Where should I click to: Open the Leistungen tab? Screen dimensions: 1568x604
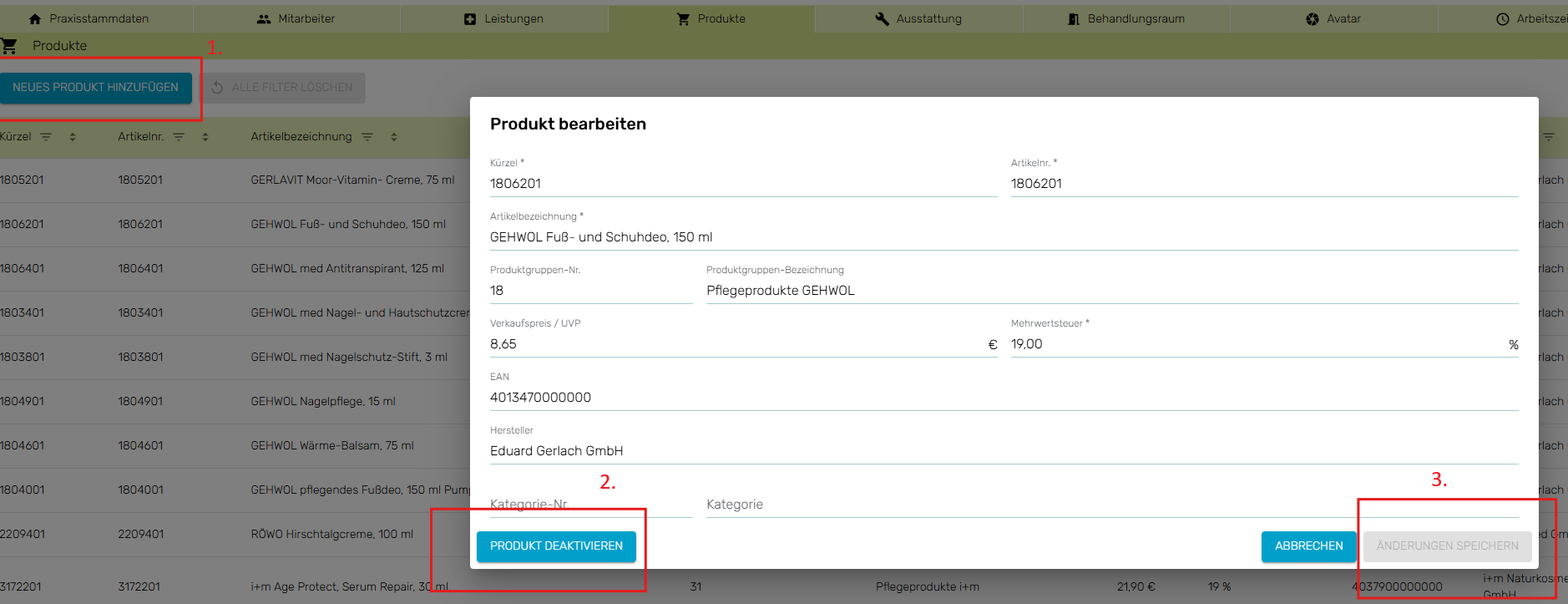pos(504,18)
